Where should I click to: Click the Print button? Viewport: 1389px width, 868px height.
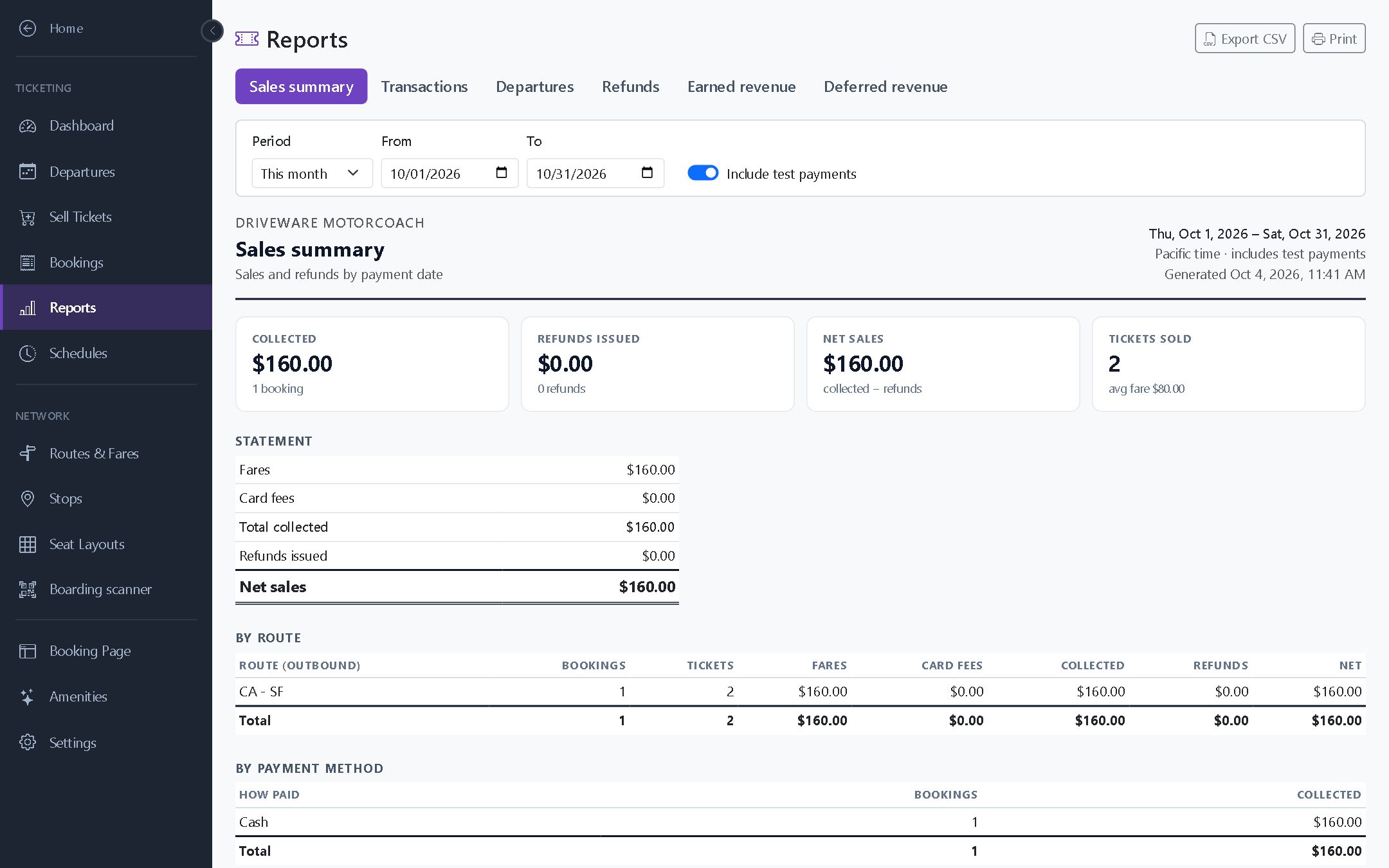click(x=1334, y=39)
